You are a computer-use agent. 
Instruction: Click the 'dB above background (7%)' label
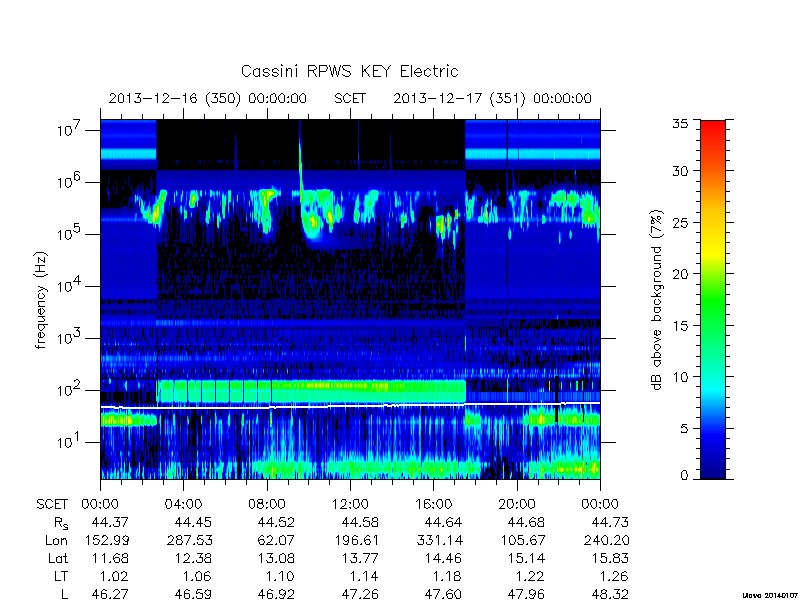(x=657, y=300)
